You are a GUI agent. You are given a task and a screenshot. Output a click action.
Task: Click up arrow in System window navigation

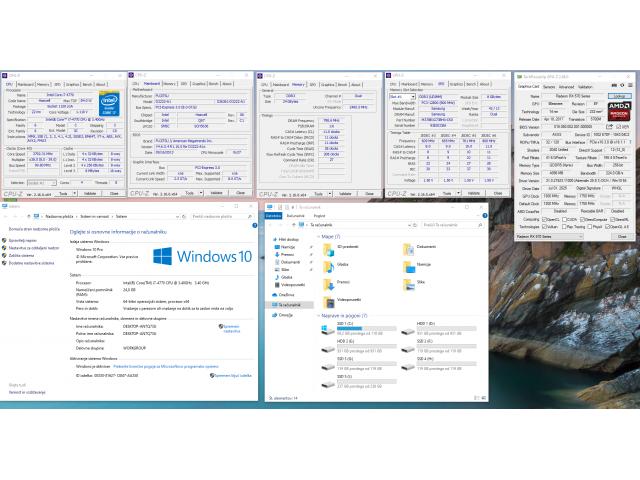[29, 216]
